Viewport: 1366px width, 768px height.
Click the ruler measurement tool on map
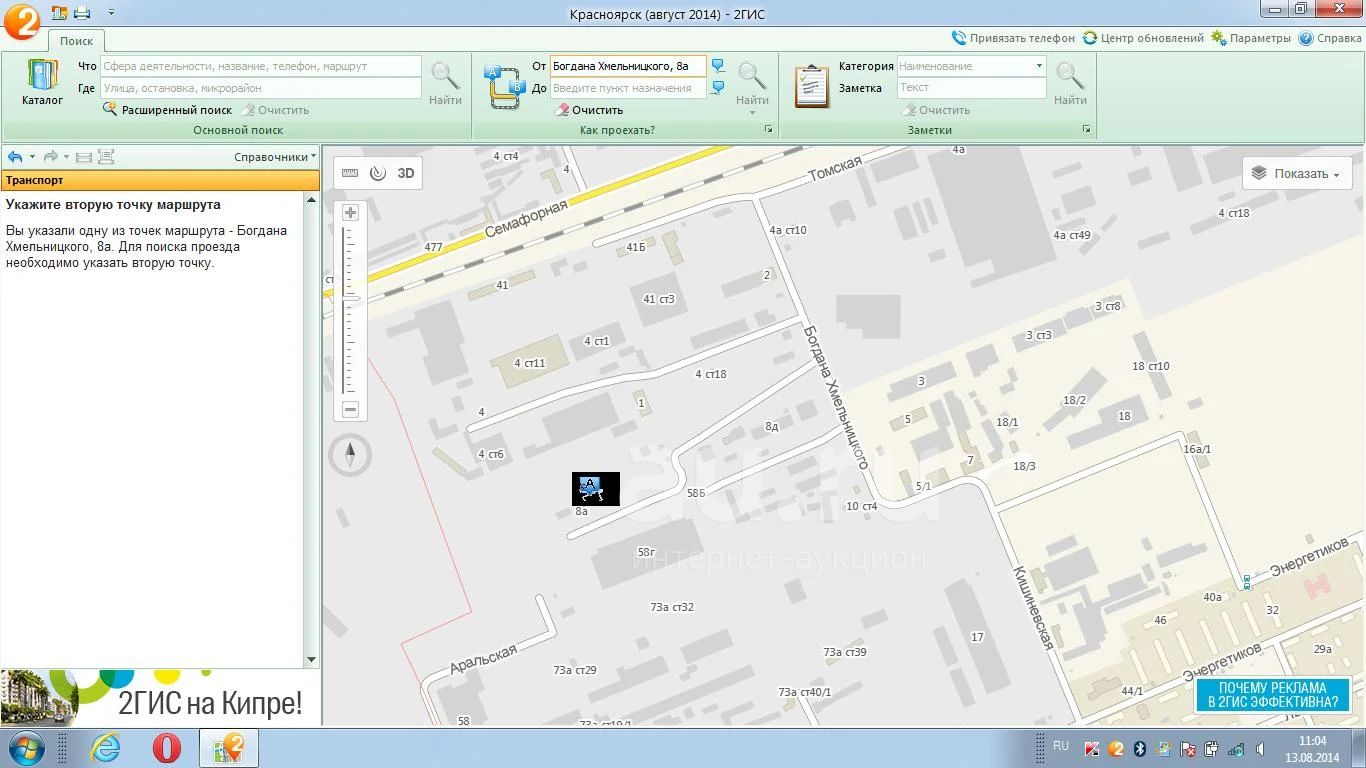(x=350, y=173)
